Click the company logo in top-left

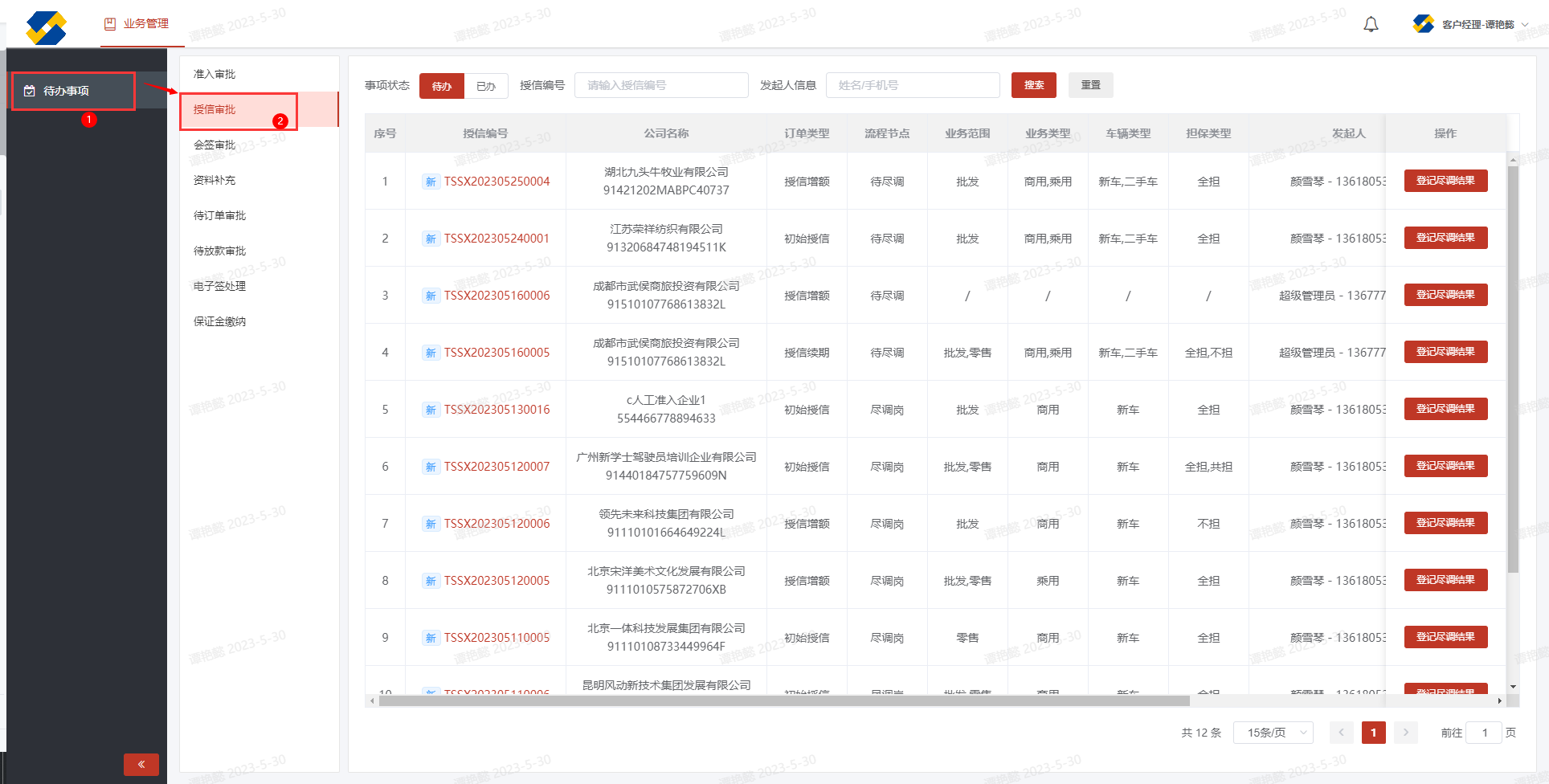(46, 27)
